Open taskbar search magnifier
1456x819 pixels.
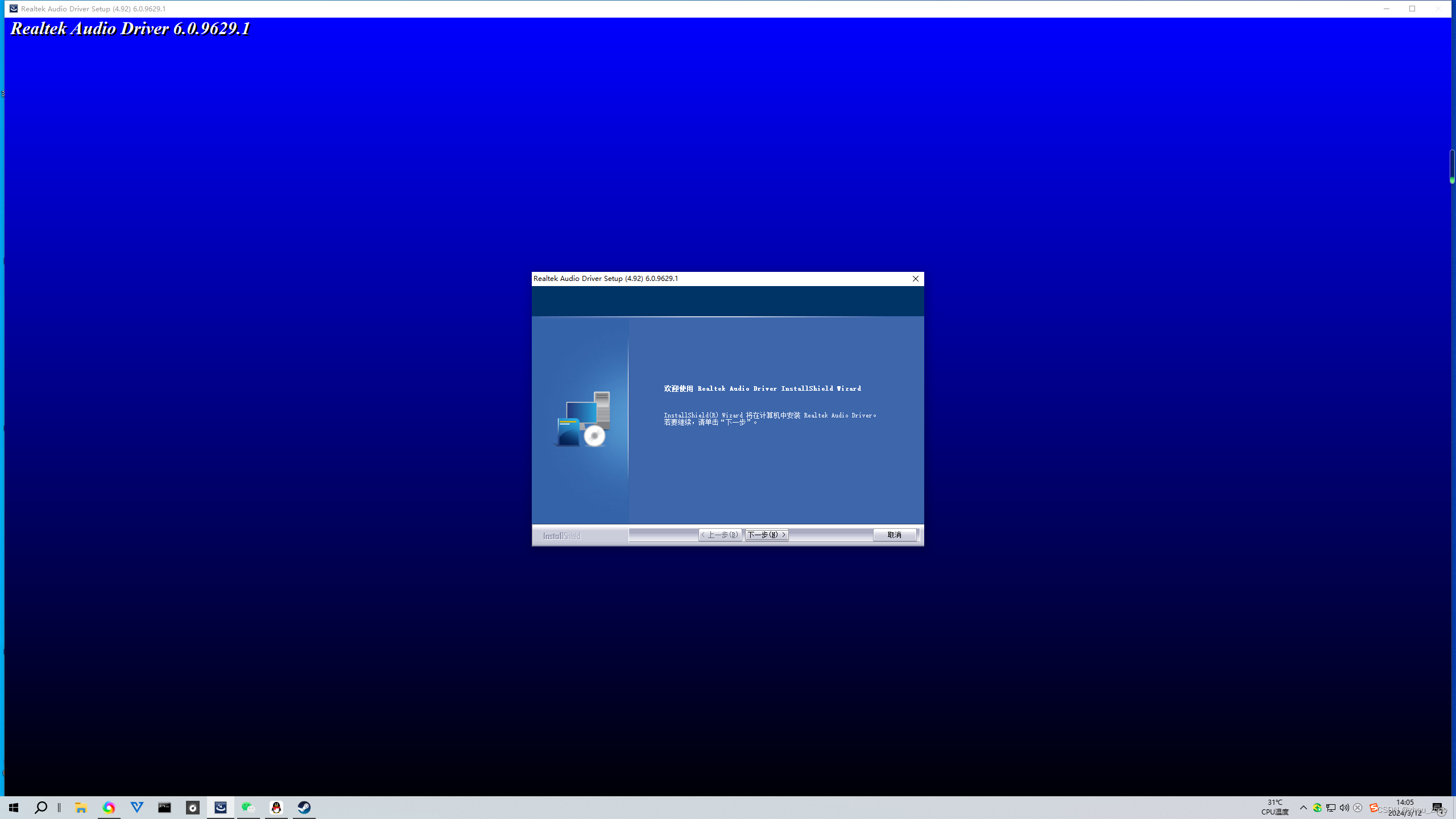[41, 808]
